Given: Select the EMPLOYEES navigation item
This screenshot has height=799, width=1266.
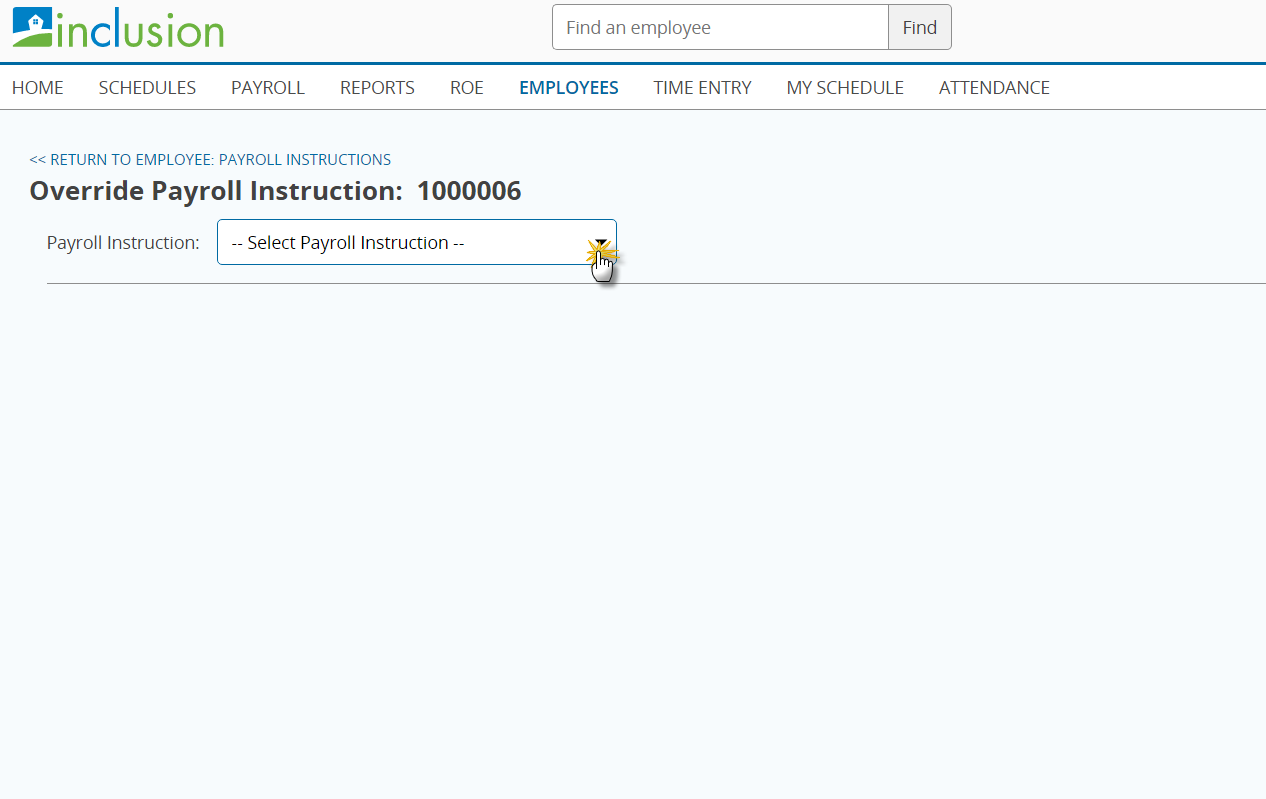Looking at the screenshot, I should [569, 88].
